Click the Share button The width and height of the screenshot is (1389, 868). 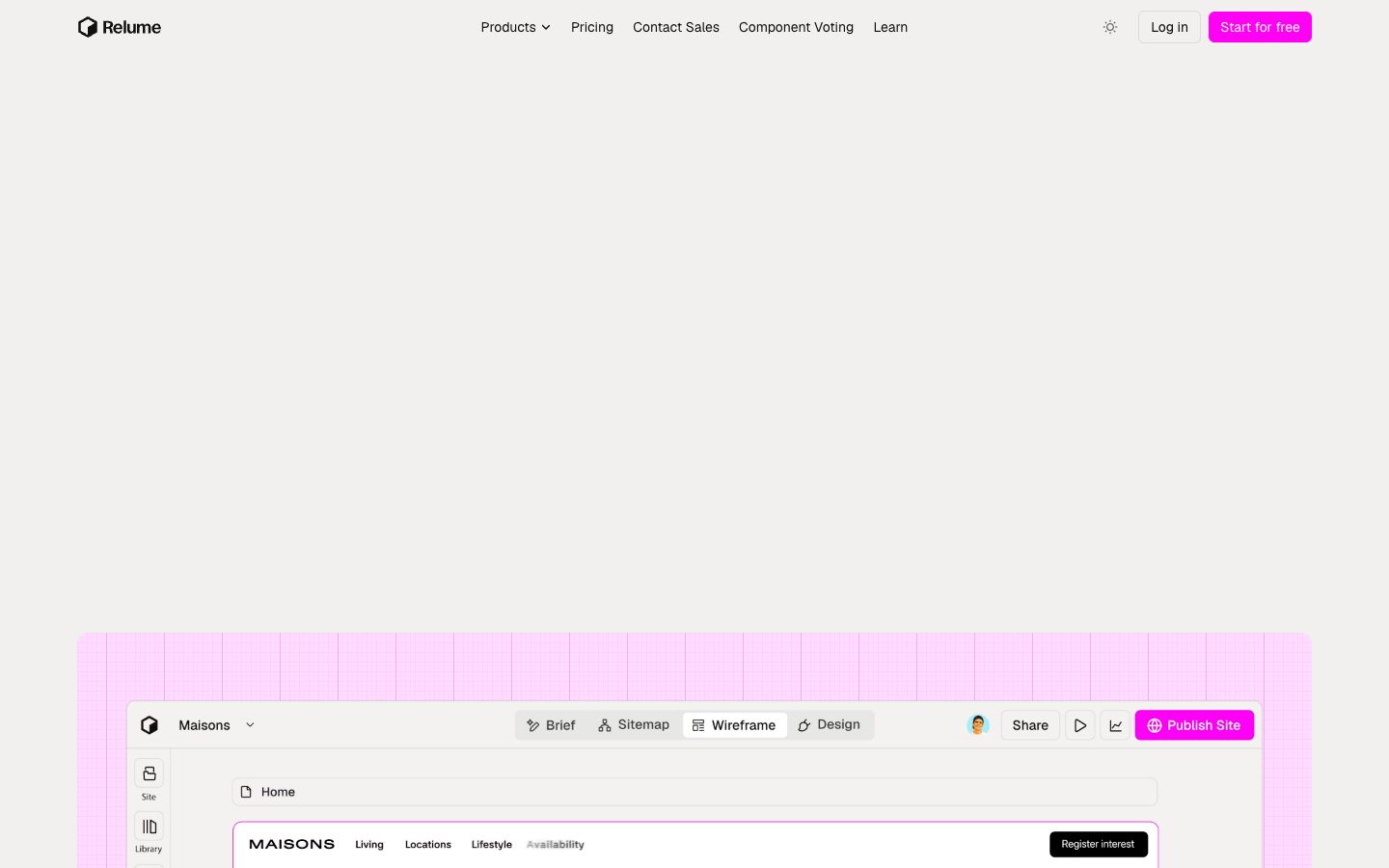(x=1030, y=725)
